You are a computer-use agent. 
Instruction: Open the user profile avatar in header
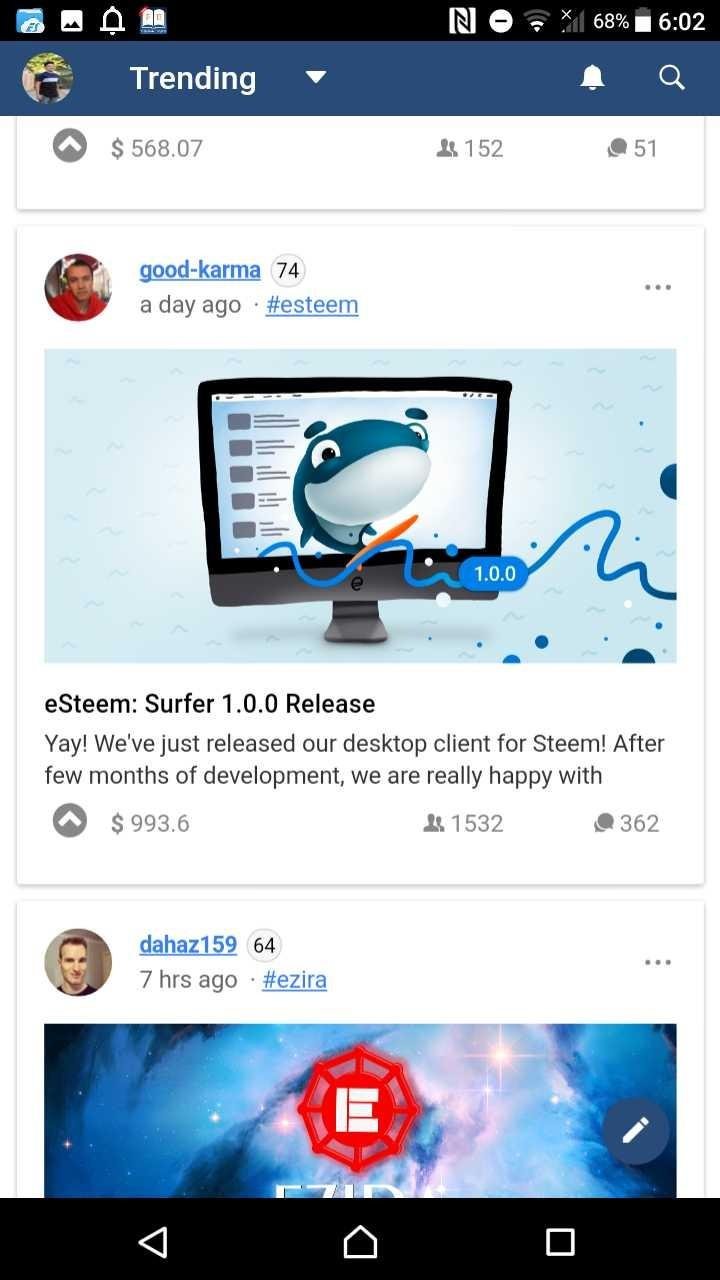(x=47, y=78)
